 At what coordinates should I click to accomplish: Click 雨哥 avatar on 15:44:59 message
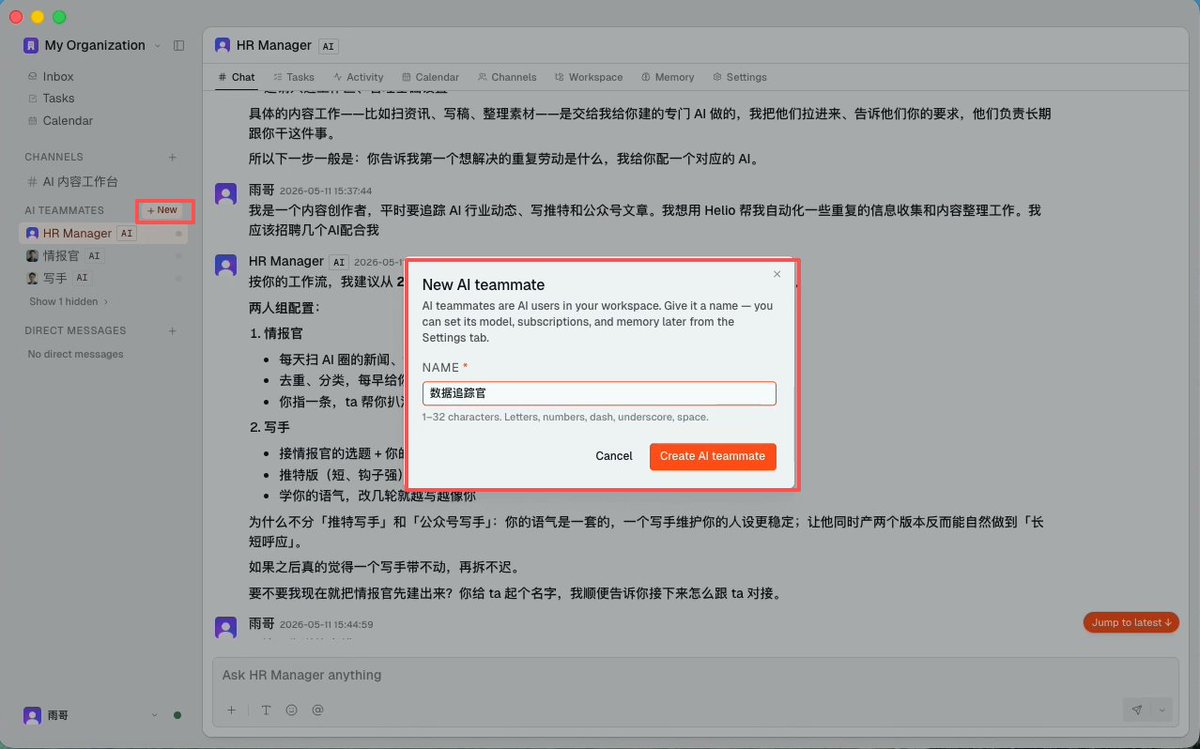(x=226, y=627)
